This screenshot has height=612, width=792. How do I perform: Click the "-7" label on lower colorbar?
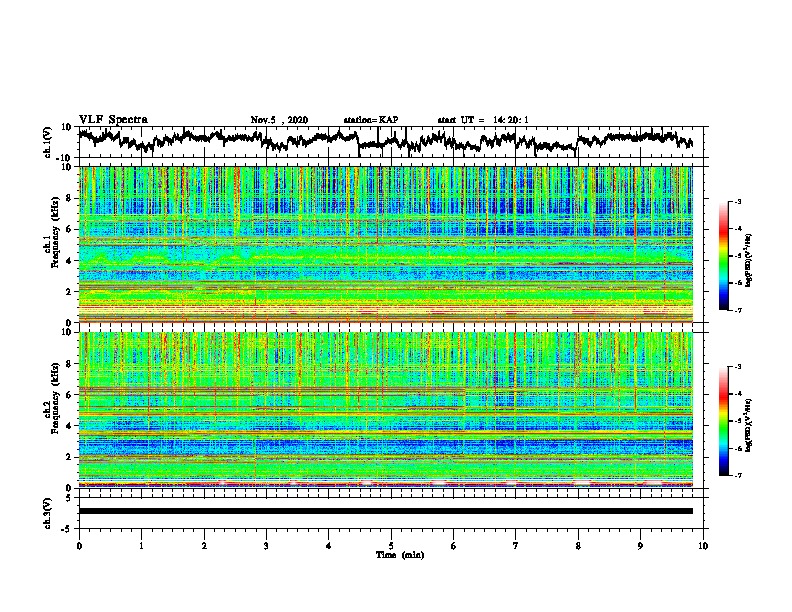click(737, 475)
